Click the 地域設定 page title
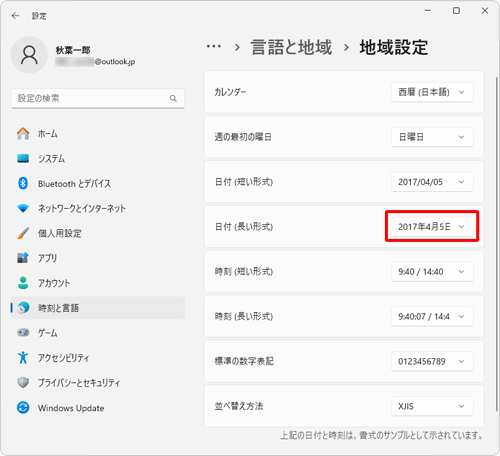The width and height of the screenshot is (500, 456). pos(394,47)
